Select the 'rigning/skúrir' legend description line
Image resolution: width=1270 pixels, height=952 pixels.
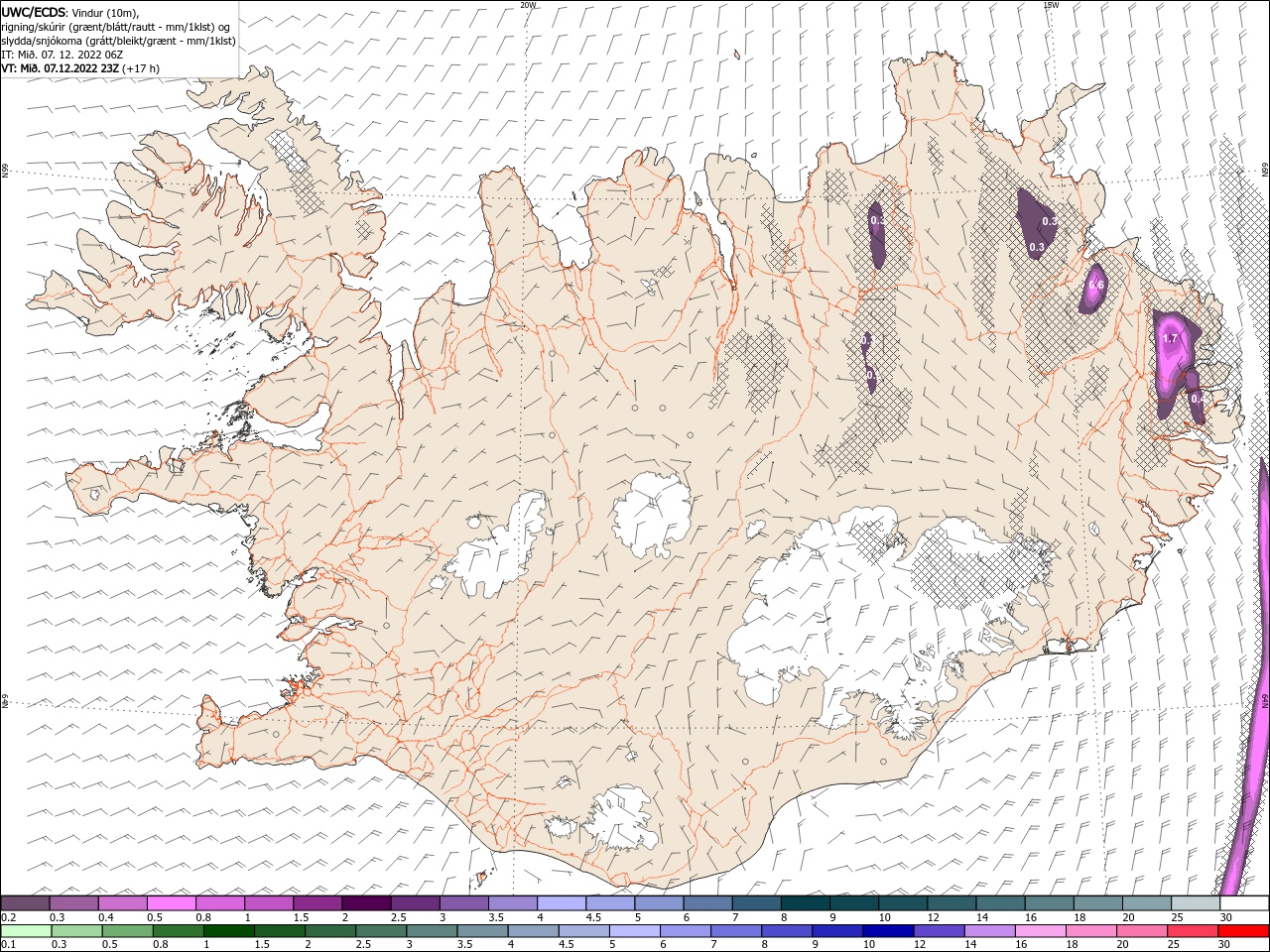pos(117,27)
